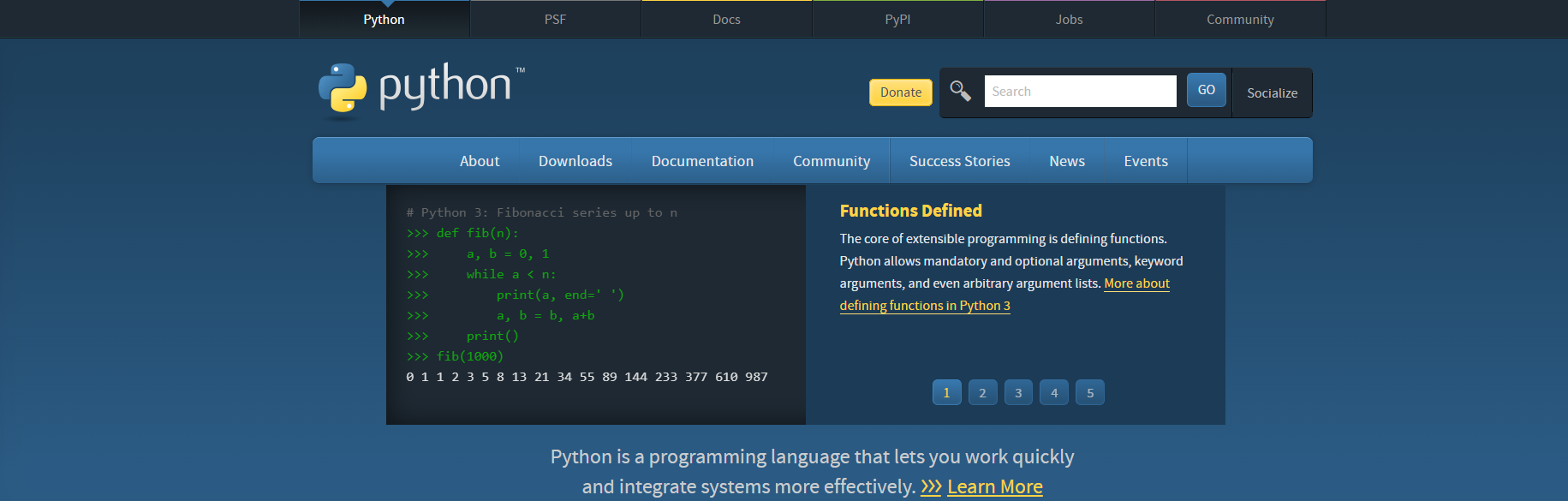
Task: Follow the Learn More link
Action: click(x=994, y=487)
